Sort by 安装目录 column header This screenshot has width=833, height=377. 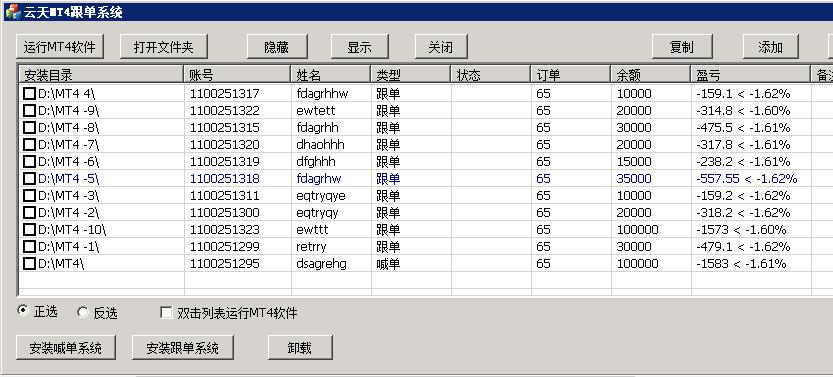pyautogui.click(x=101, y=75)
